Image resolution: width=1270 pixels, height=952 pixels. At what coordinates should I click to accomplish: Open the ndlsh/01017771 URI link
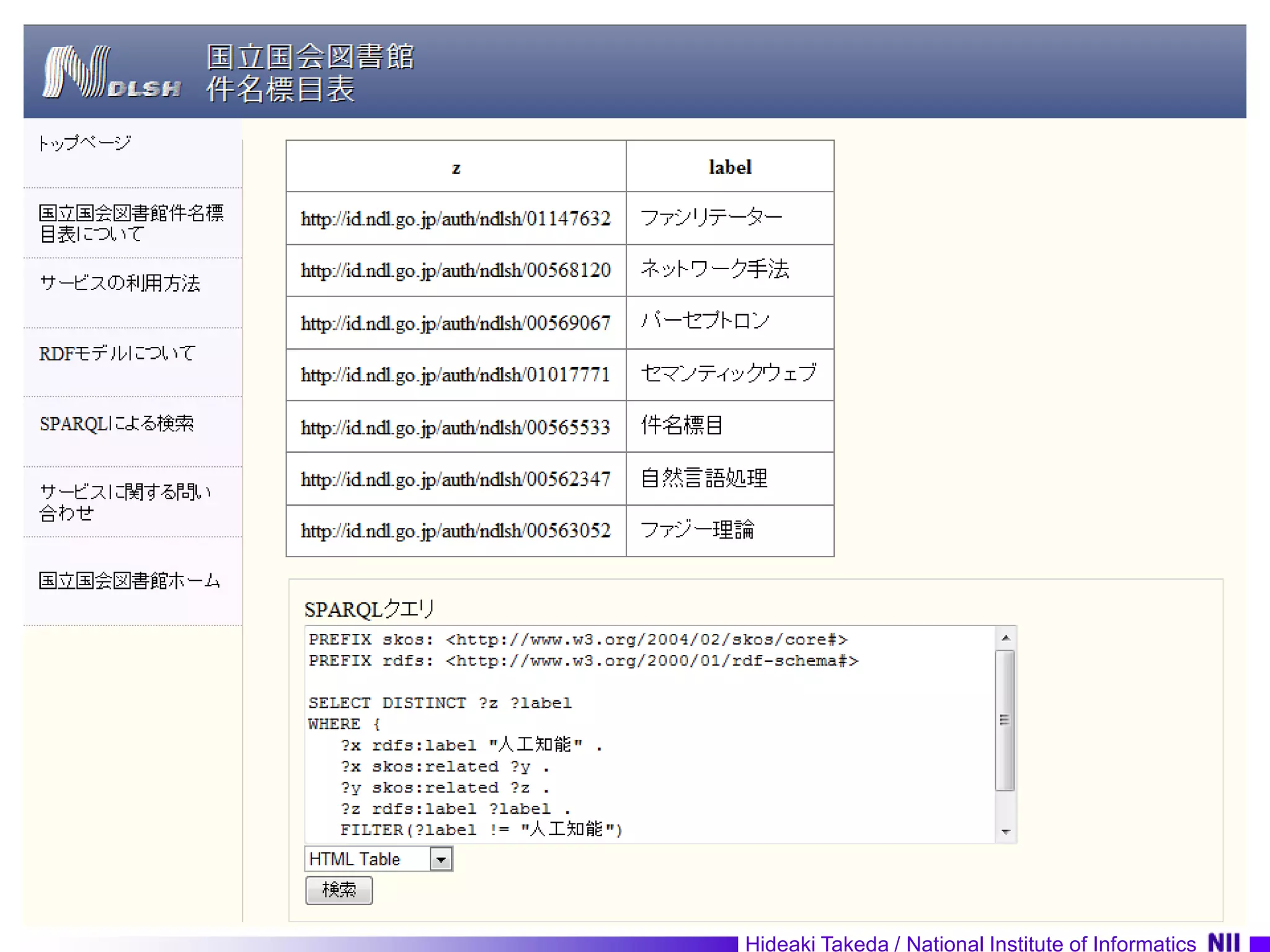tap(456, 375)
